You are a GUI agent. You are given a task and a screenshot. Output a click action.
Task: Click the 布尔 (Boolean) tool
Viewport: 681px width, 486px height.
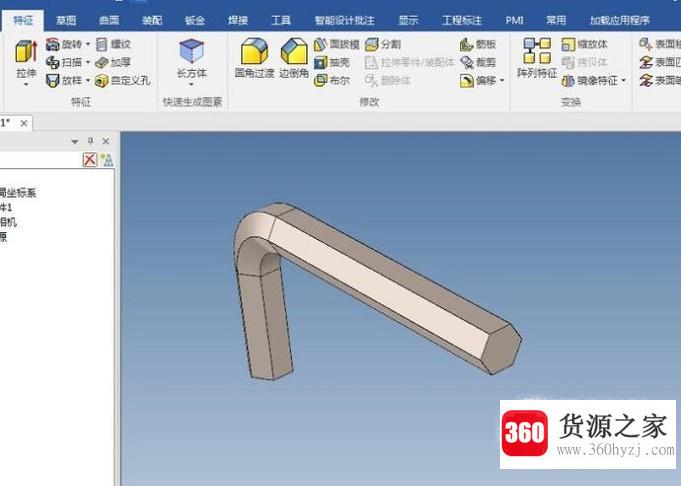[332, 80]
